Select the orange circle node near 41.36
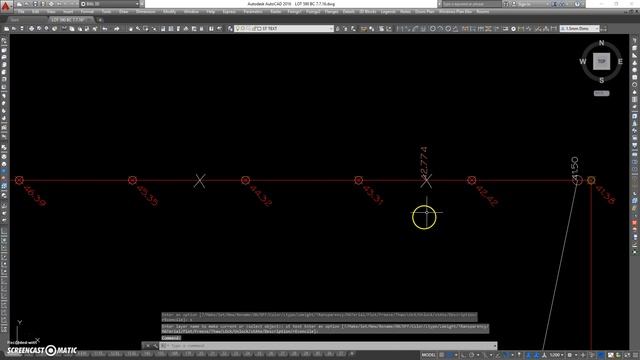640x360 pixels. (x=591, y=180)
